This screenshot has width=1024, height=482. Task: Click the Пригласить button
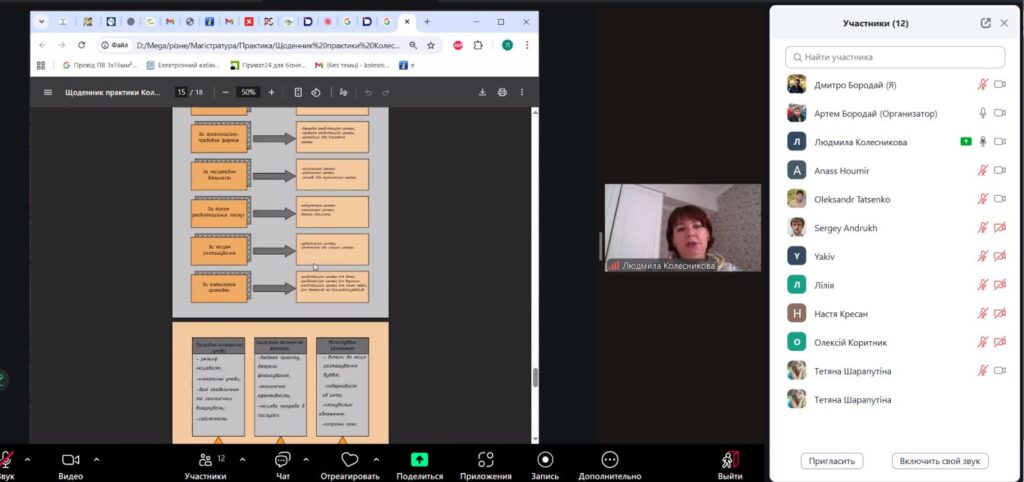click(831, 461)
